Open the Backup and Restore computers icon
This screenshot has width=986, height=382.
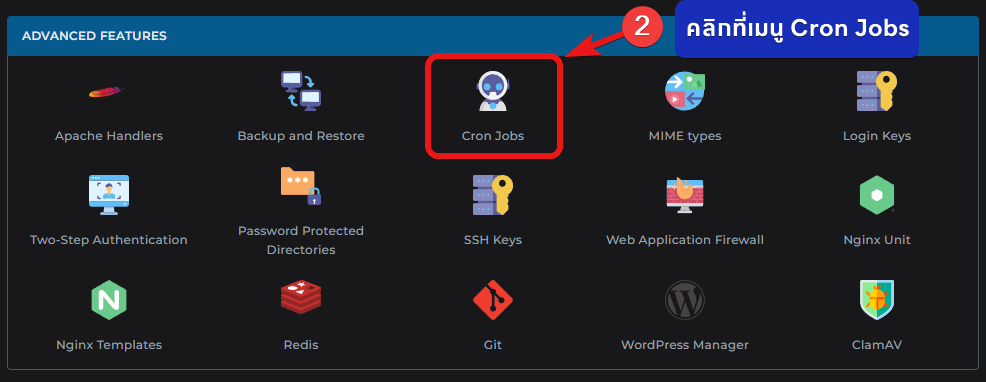pyautogui.click(x=301, y=91)
